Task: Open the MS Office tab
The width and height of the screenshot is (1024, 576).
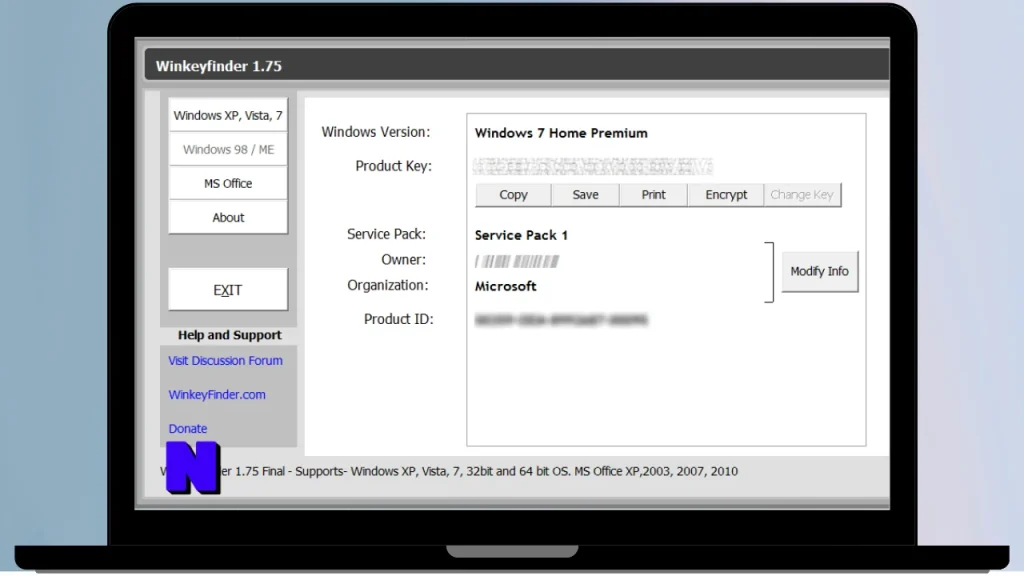Action: (228, 184)
